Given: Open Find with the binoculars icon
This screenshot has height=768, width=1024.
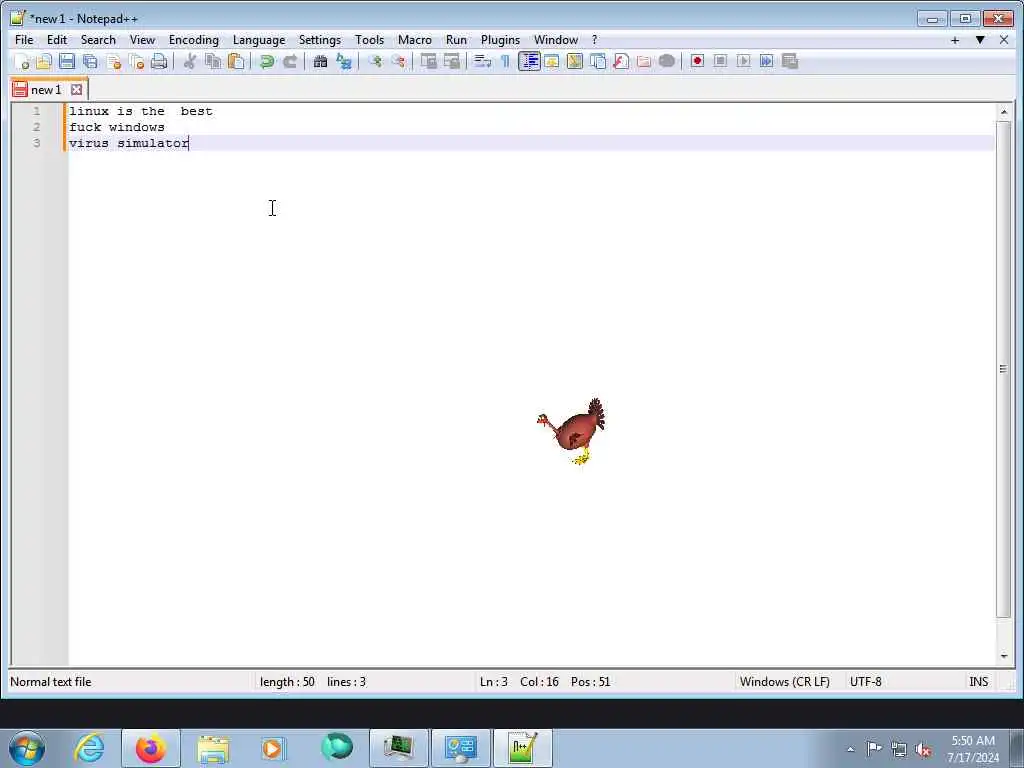Looking at the screenshot, I should pyautogui.click(x=320, y=61).
